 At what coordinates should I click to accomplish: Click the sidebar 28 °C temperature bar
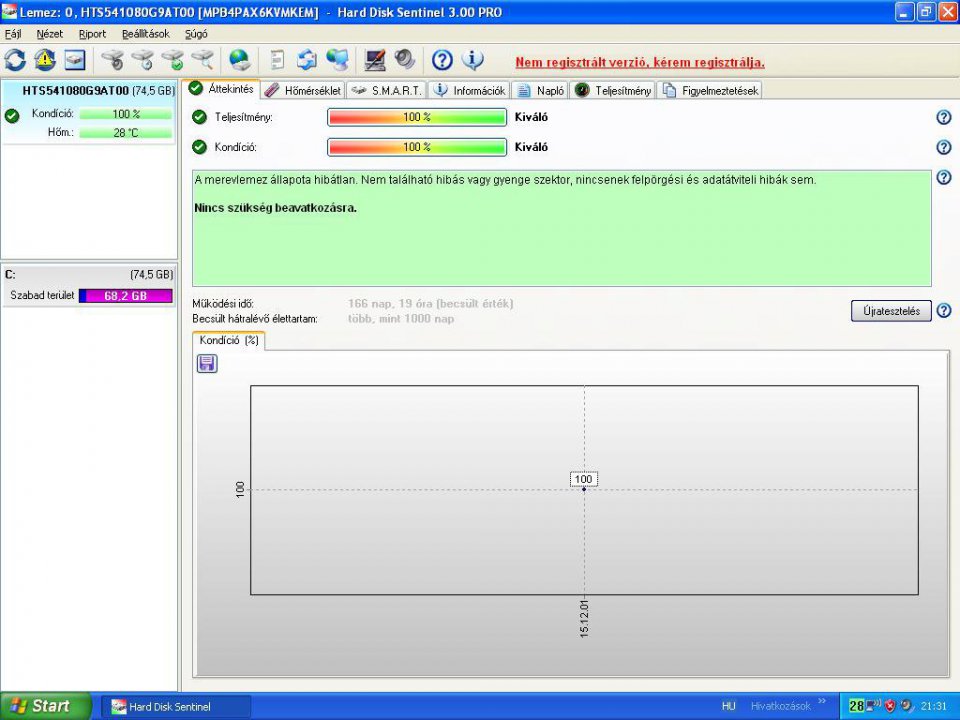pyautogui.click(x=126, y=132)
